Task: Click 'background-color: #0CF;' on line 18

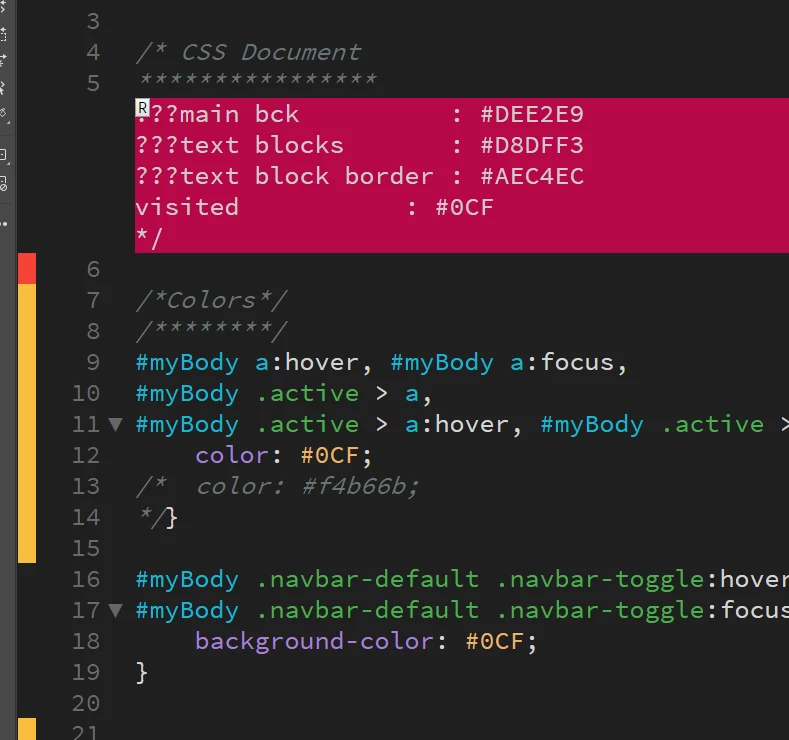Action: click(366, 642)
